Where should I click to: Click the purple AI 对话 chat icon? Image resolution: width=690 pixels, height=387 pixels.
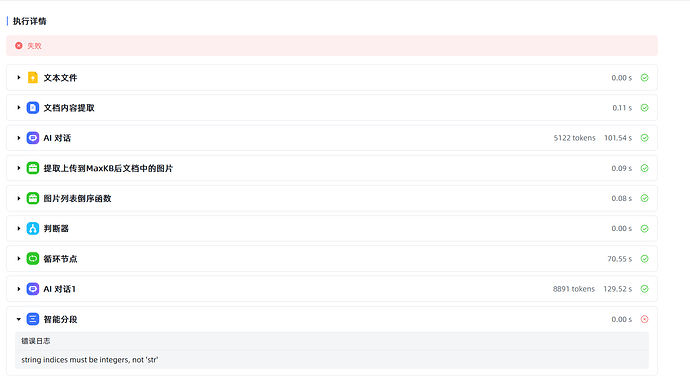click(x=33, y=138)
